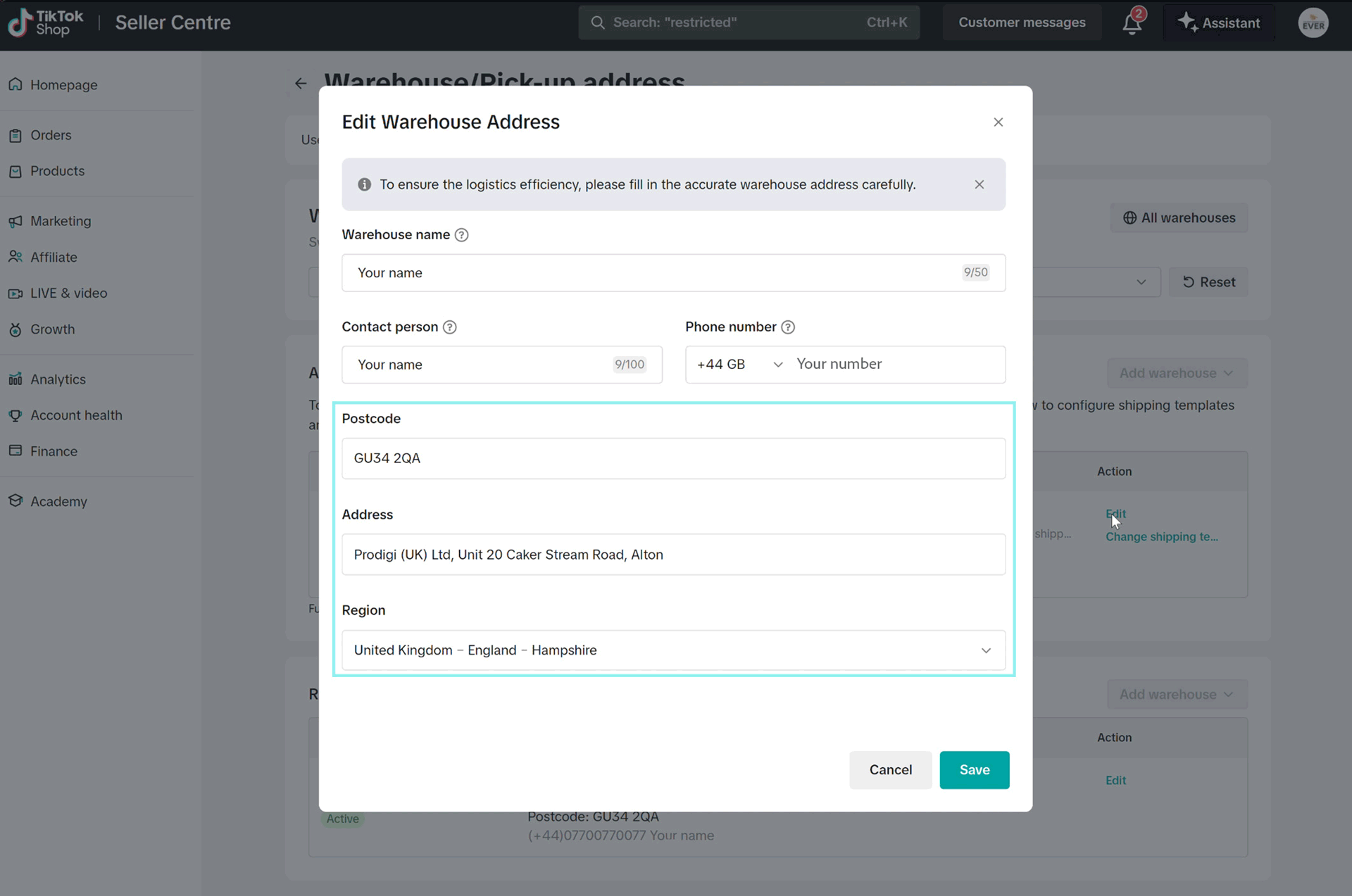Open the user profile avatar
The width and height of the screenshot is (1352, 896).
pyautogui.click(x=1313, y=23)
